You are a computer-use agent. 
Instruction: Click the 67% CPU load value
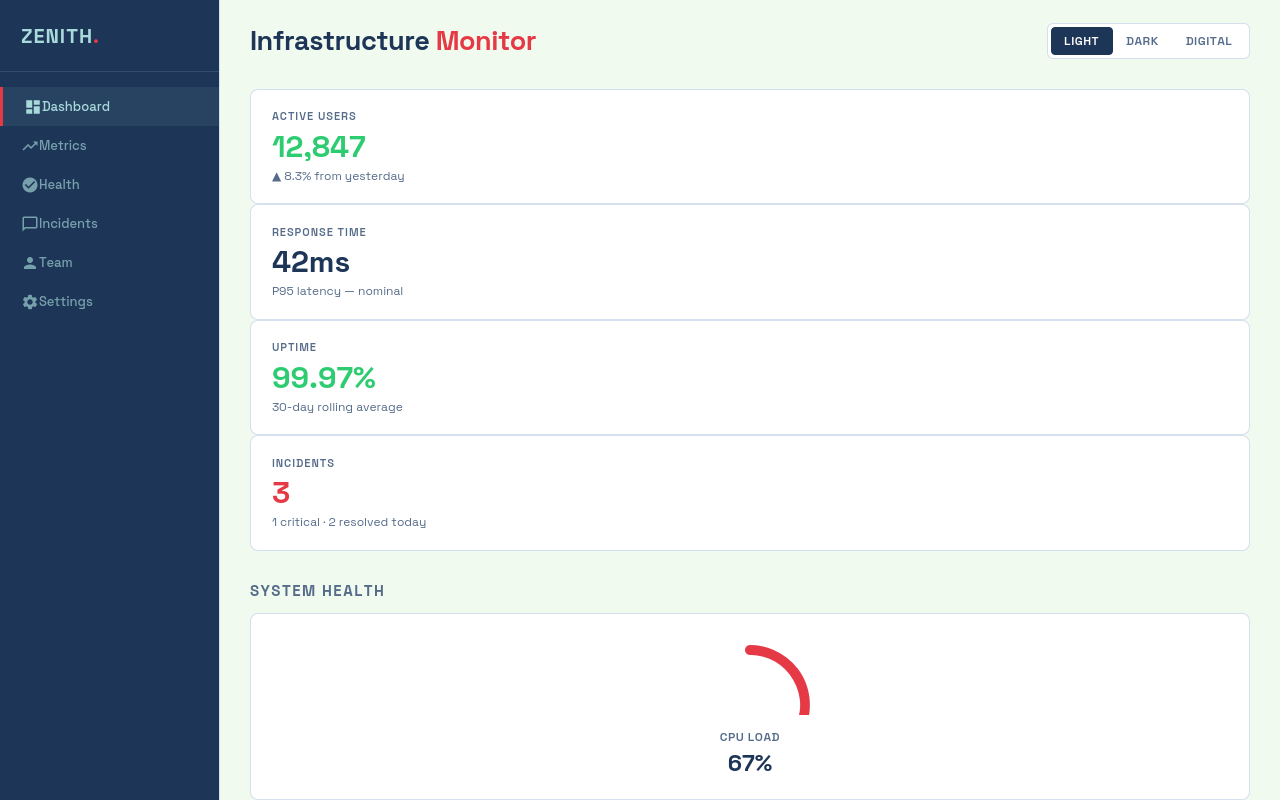pyautogui.click(x=750, y=763)
